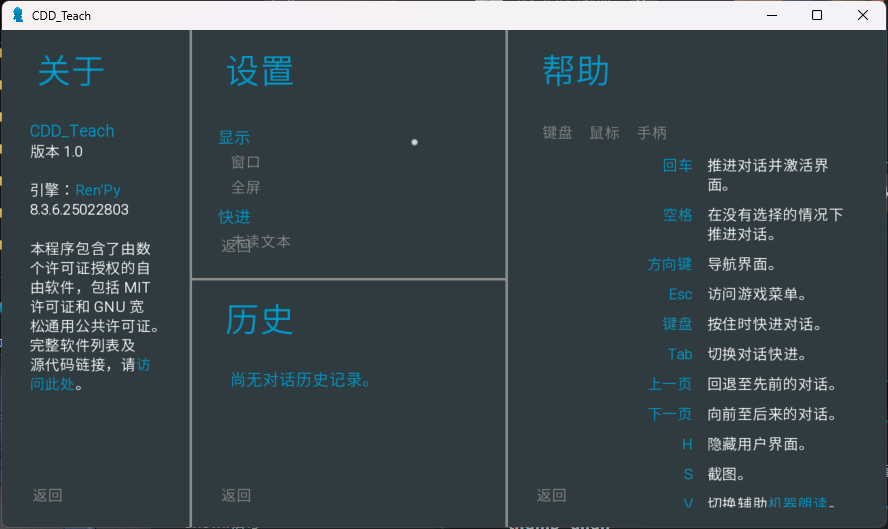Click the 8.3.6.25022803 engine version text
Screen dimensions: 888x529
tap(79, 210)
